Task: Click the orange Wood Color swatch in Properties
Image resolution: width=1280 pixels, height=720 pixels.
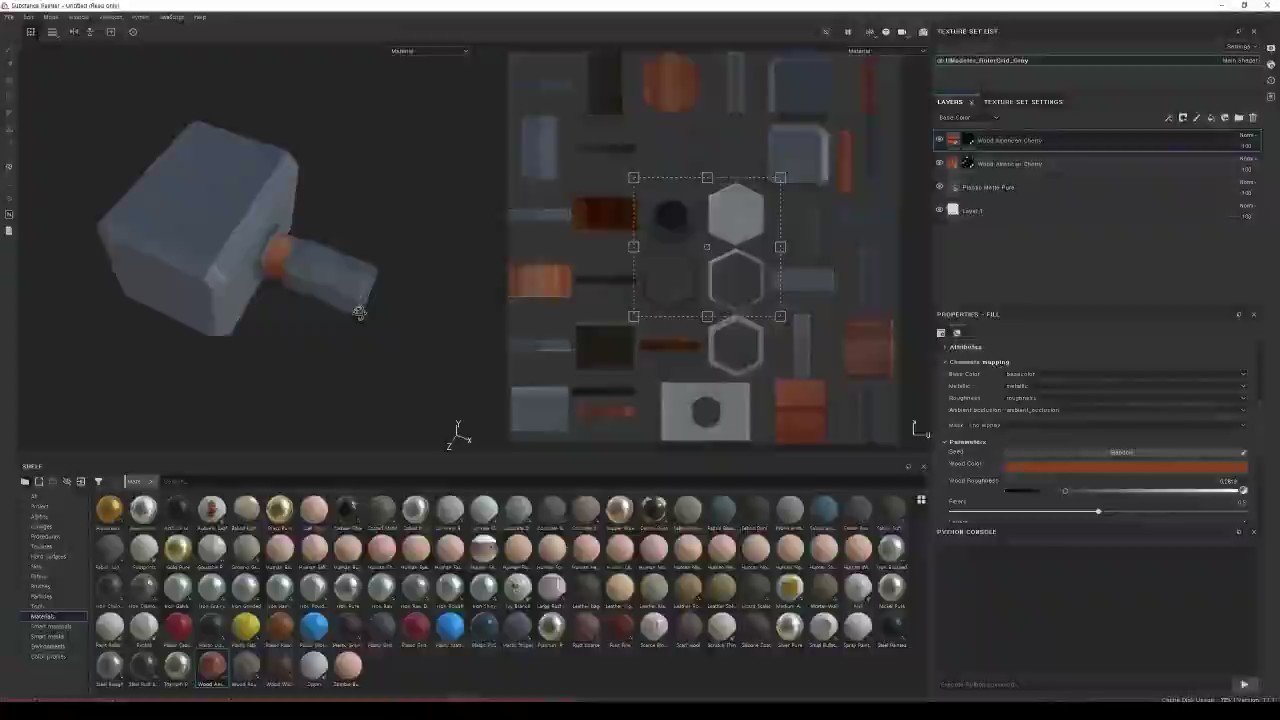Action: [x=1125, y=463]
